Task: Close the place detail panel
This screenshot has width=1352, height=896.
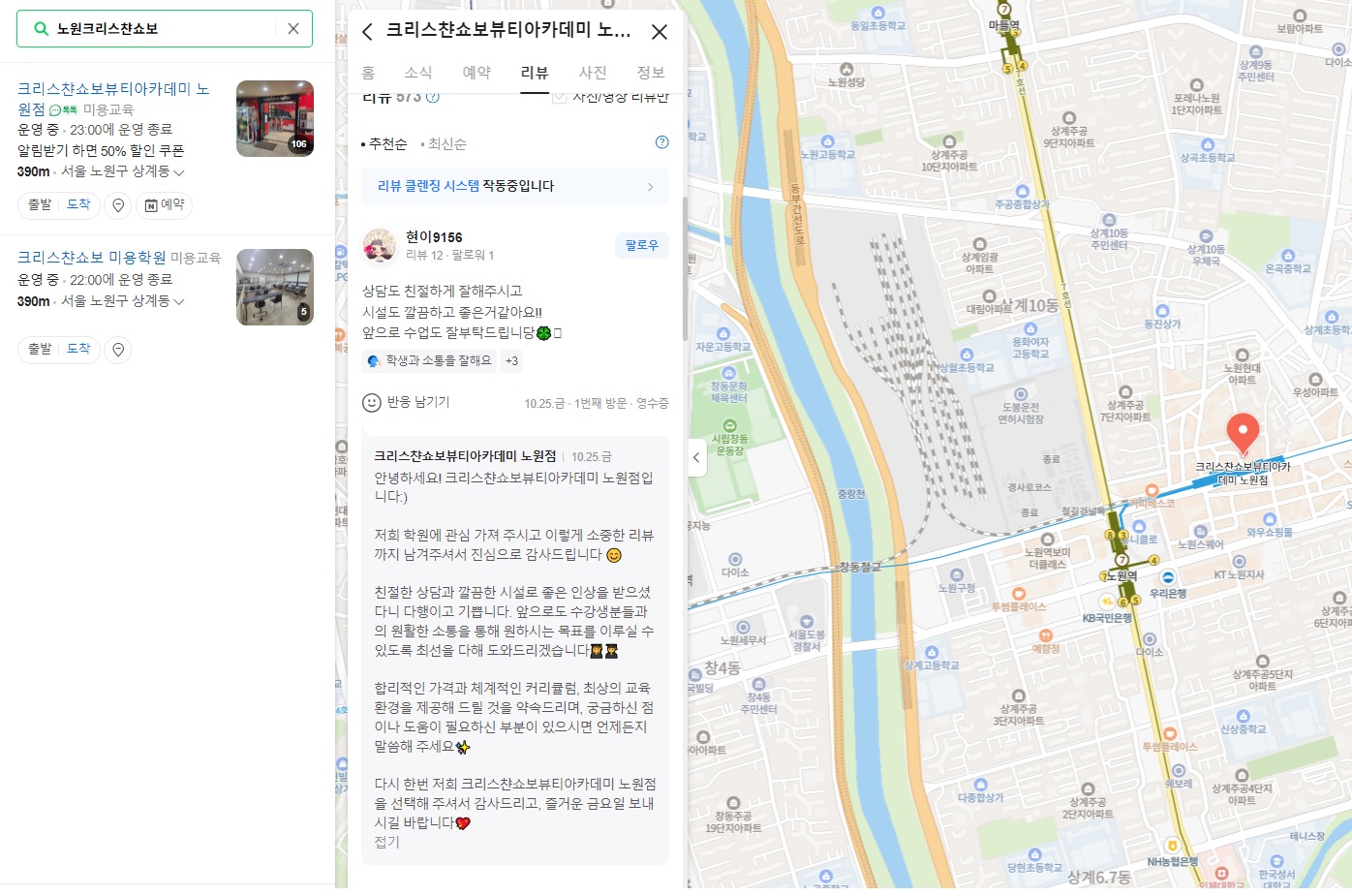Action: [660, 32]
